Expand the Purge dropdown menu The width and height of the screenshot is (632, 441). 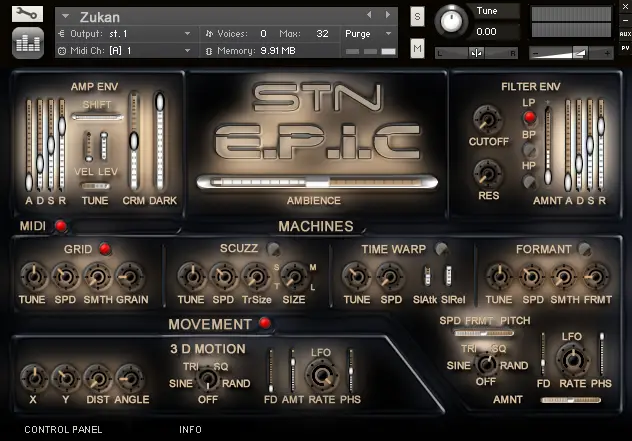[389, 33]
